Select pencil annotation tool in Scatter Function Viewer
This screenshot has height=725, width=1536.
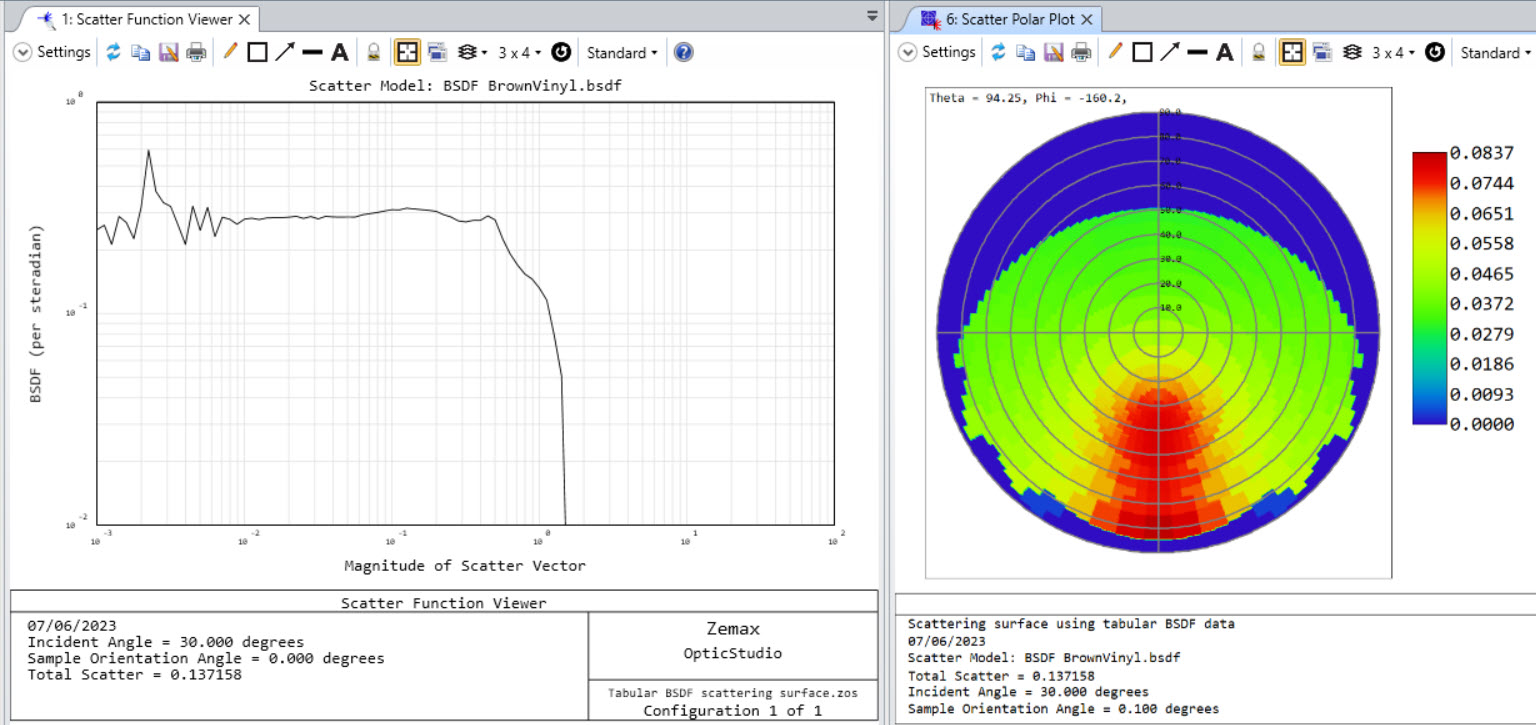coord(230,52)
